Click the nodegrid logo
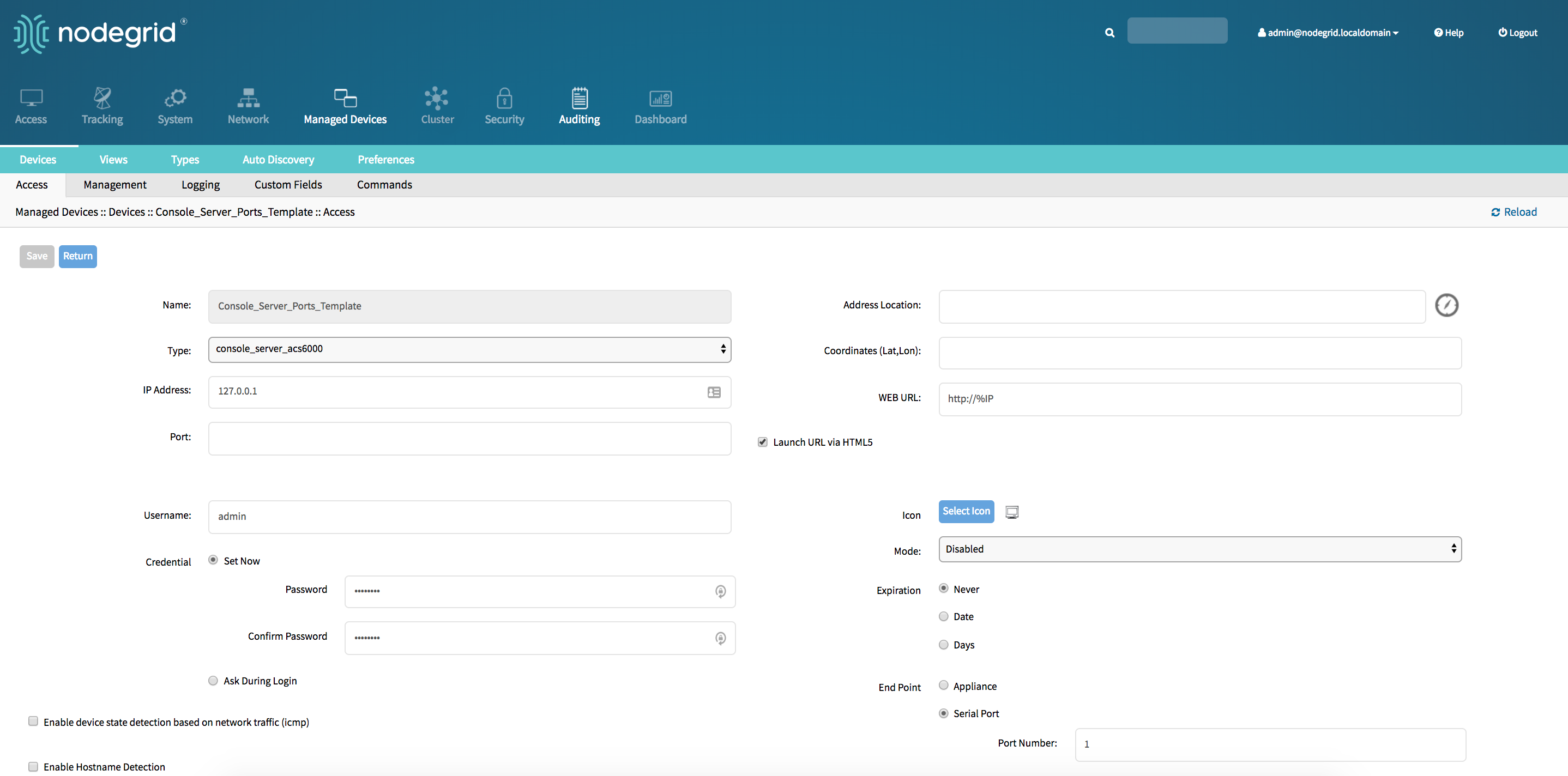Viewport: 1568px width, 776px height. point(100,33)
